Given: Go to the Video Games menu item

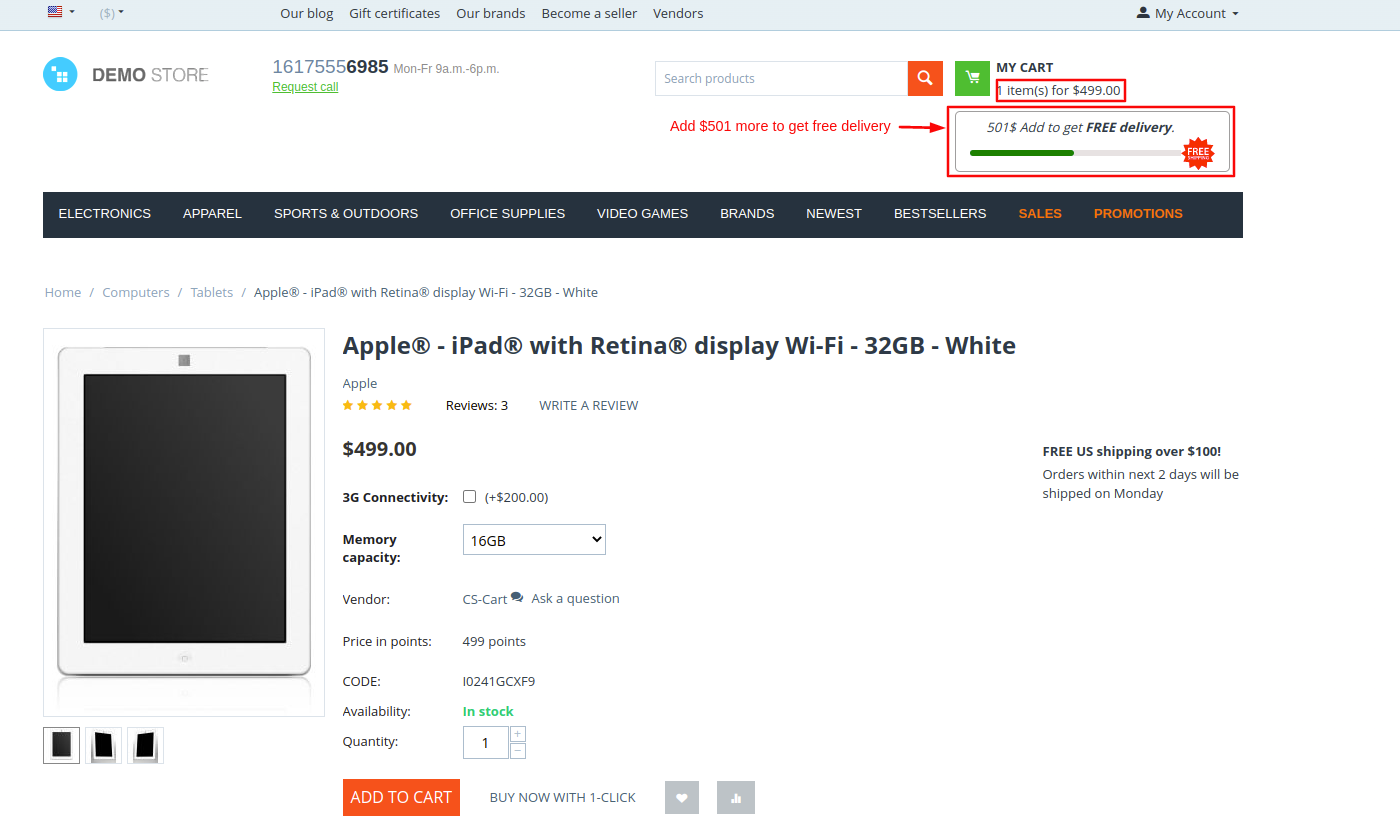Looking at the screenshot, I should click(642, 214).
